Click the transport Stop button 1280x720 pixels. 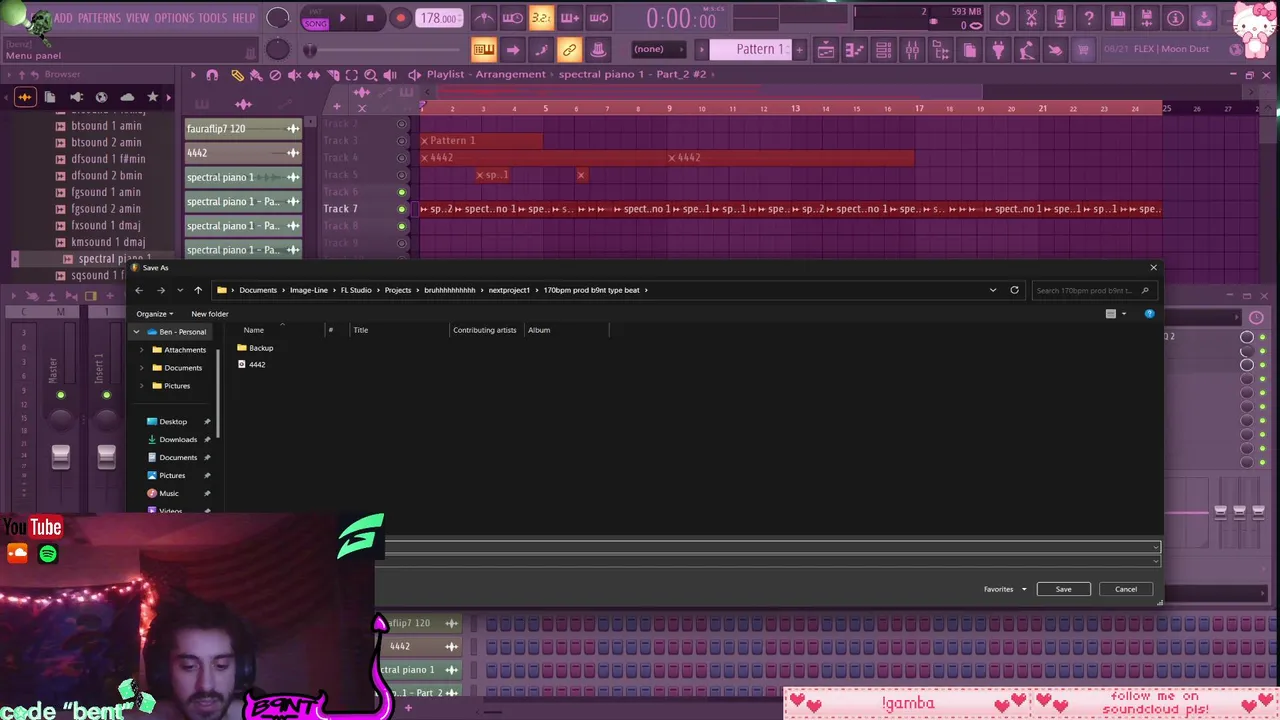click(370, 18)
